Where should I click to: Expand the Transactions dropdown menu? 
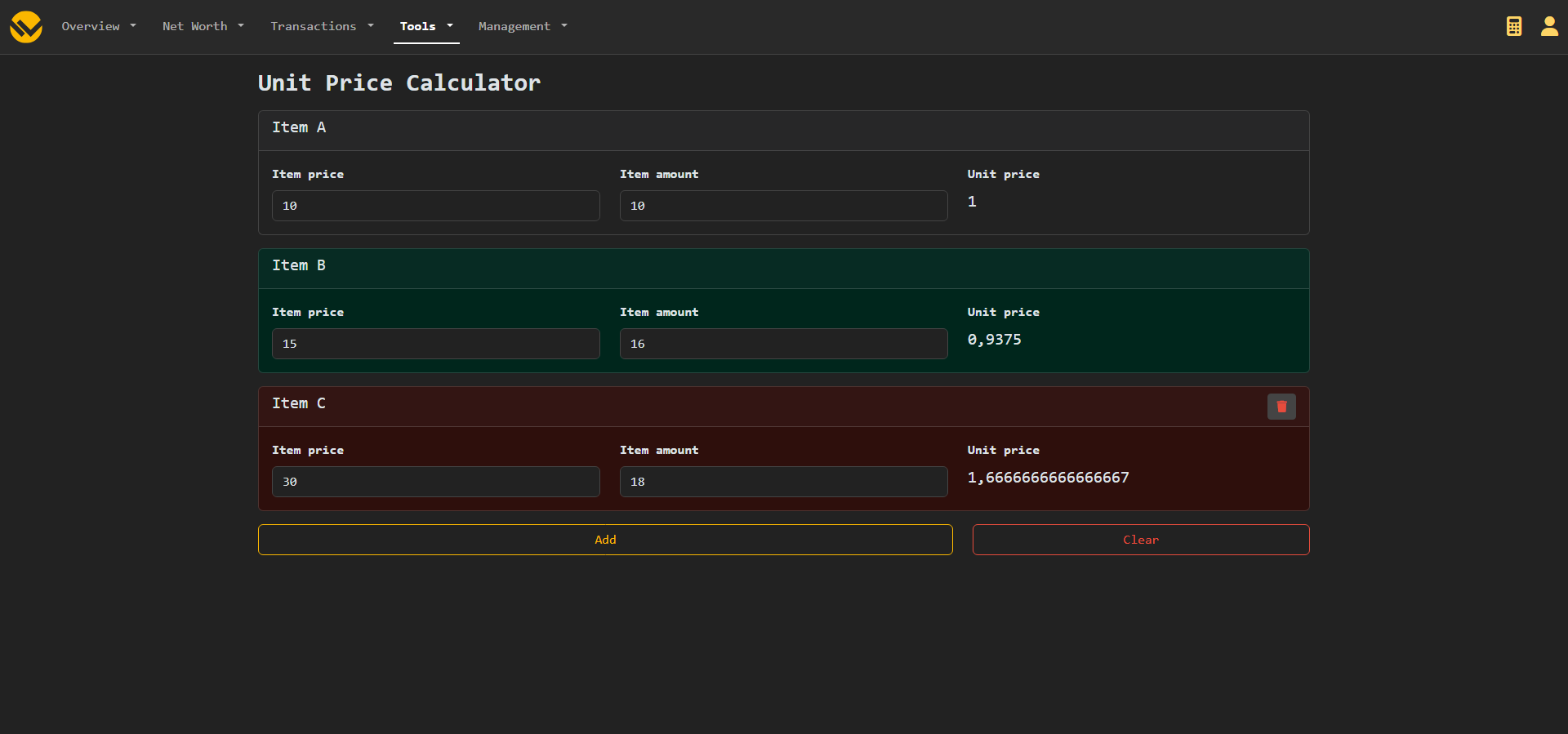pos(322,26)
